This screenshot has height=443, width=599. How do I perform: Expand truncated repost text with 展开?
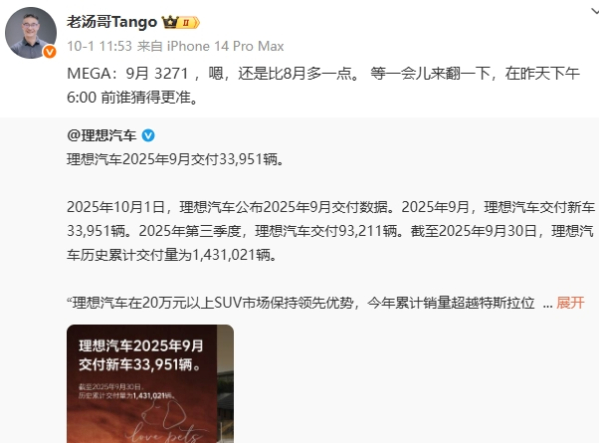[570, 302]
